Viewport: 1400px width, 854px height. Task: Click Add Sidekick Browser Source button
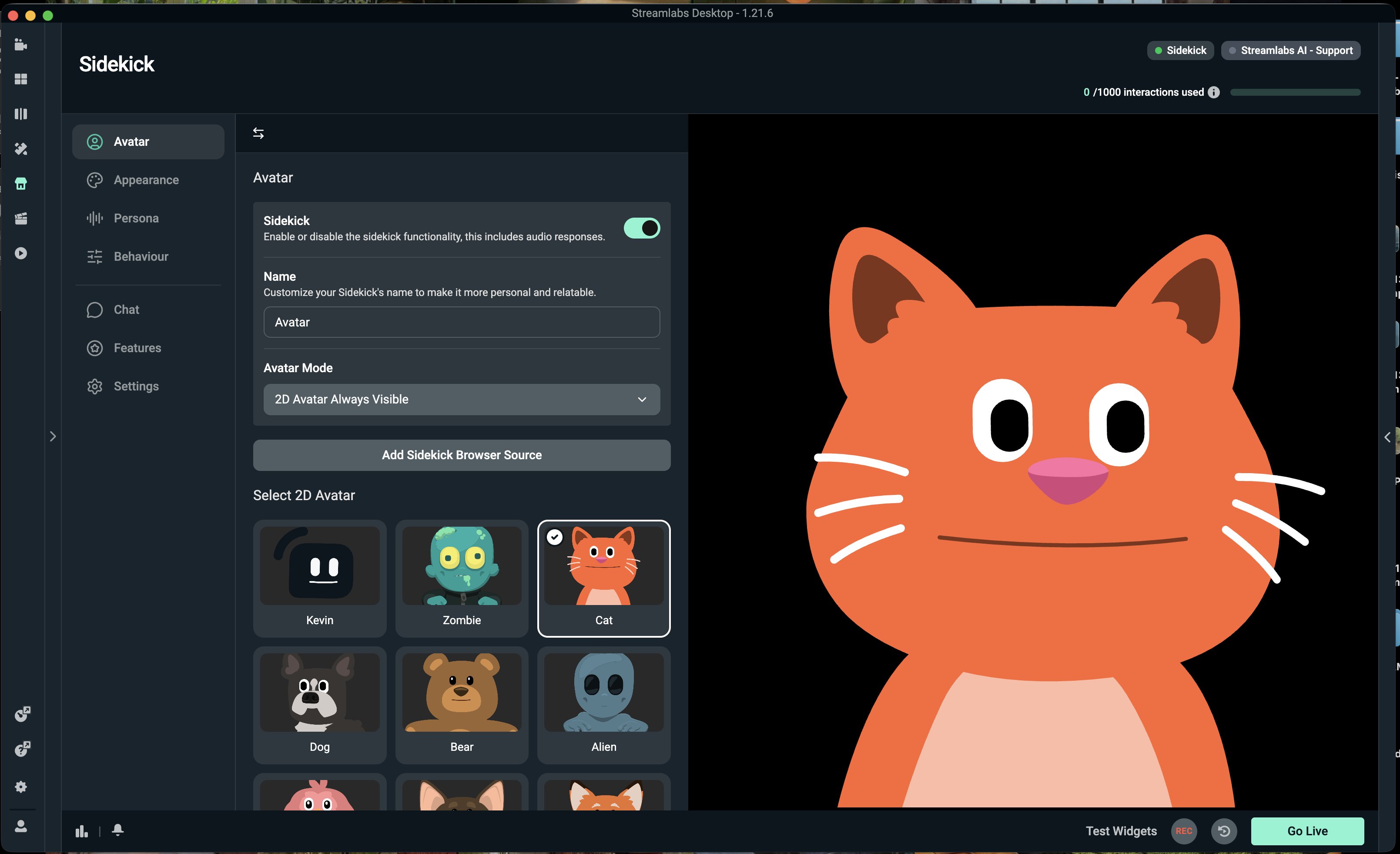click(461, 455)
